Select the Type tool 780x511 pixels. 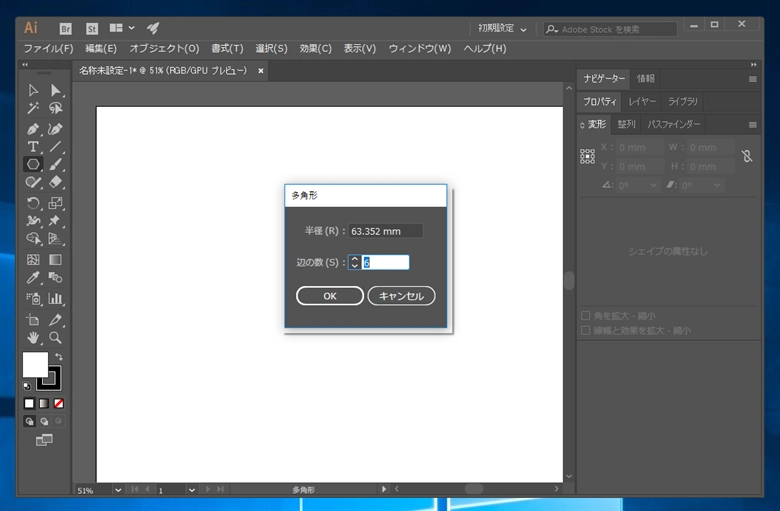point(33,146)
